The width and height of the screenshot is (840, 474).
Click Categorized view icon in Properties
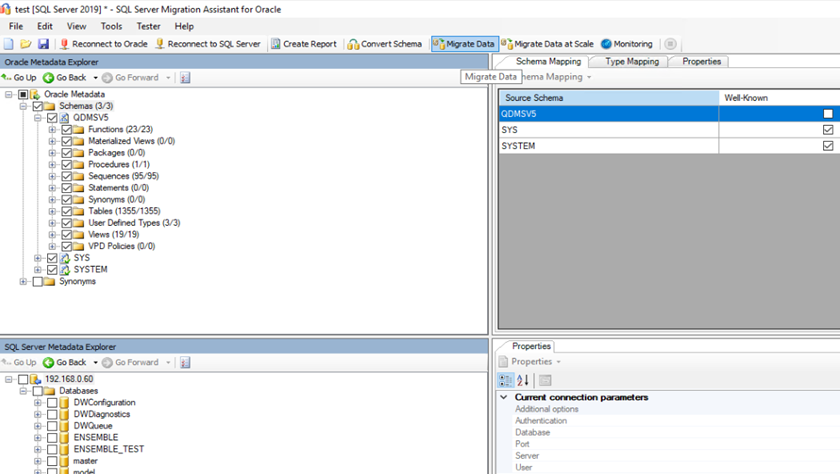[x=505, y=380]
